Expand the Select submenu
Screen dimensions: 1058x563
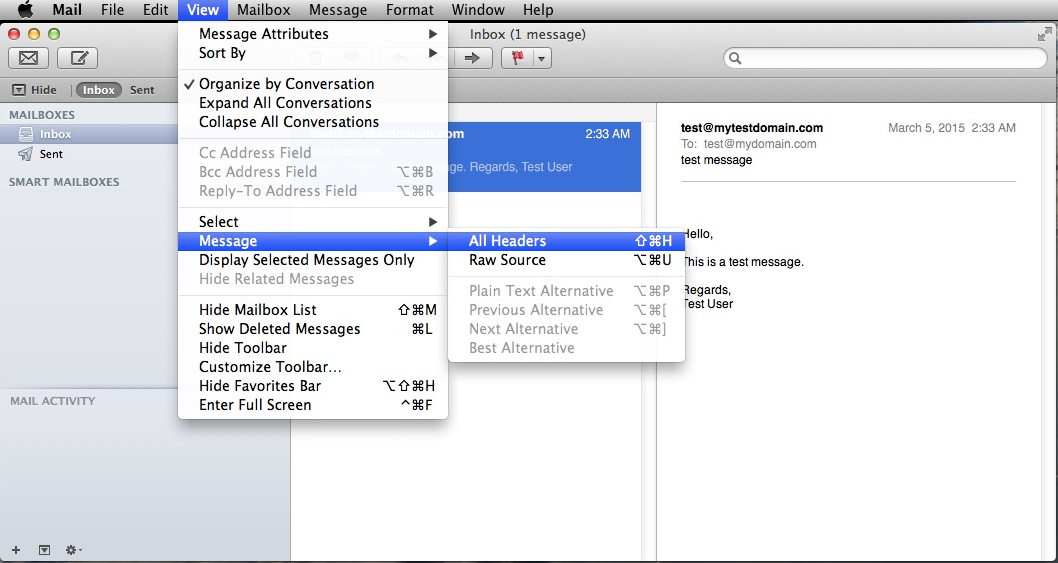coord(313,221)
